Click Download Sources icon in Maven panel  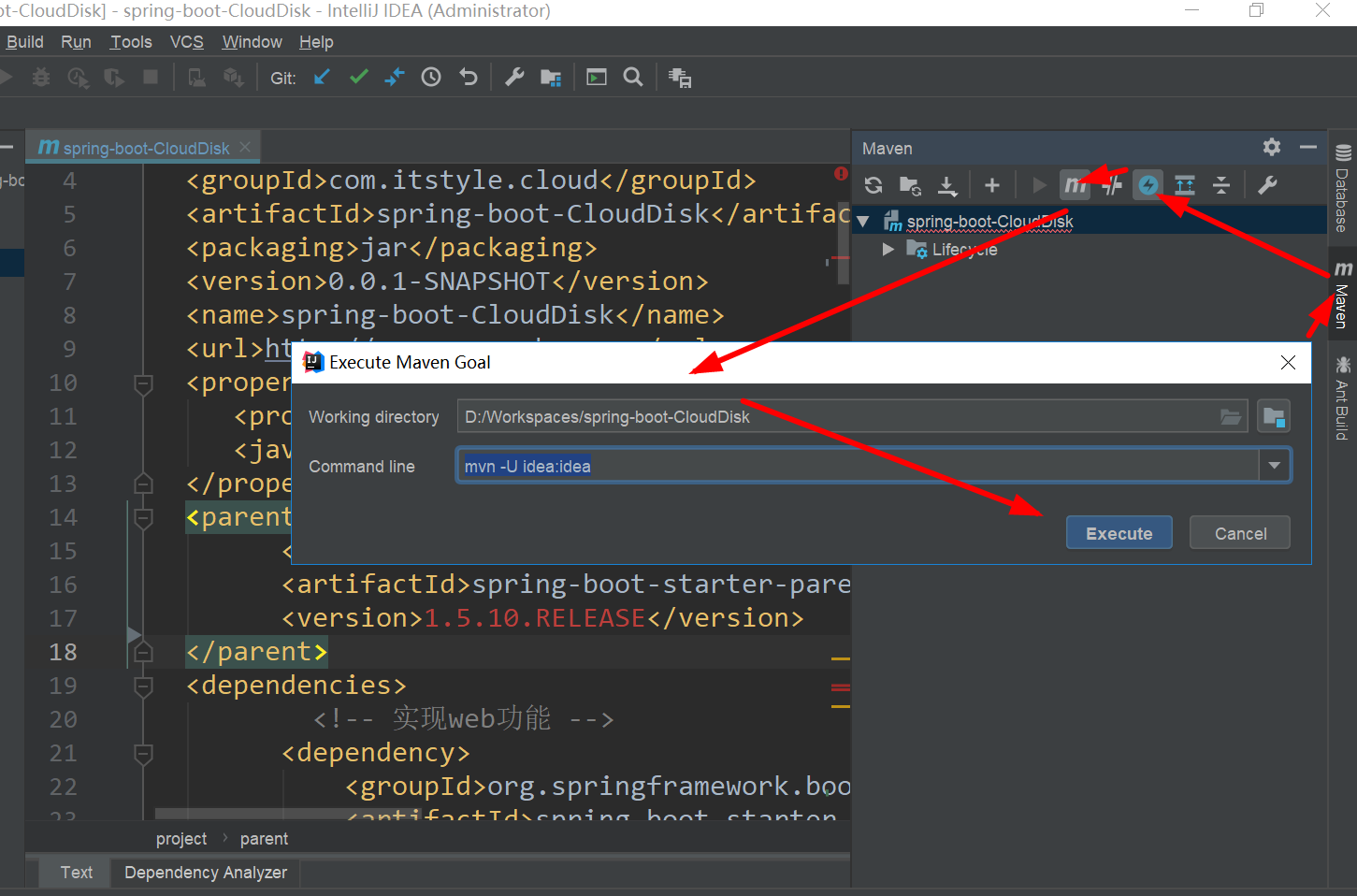[947, 185]
